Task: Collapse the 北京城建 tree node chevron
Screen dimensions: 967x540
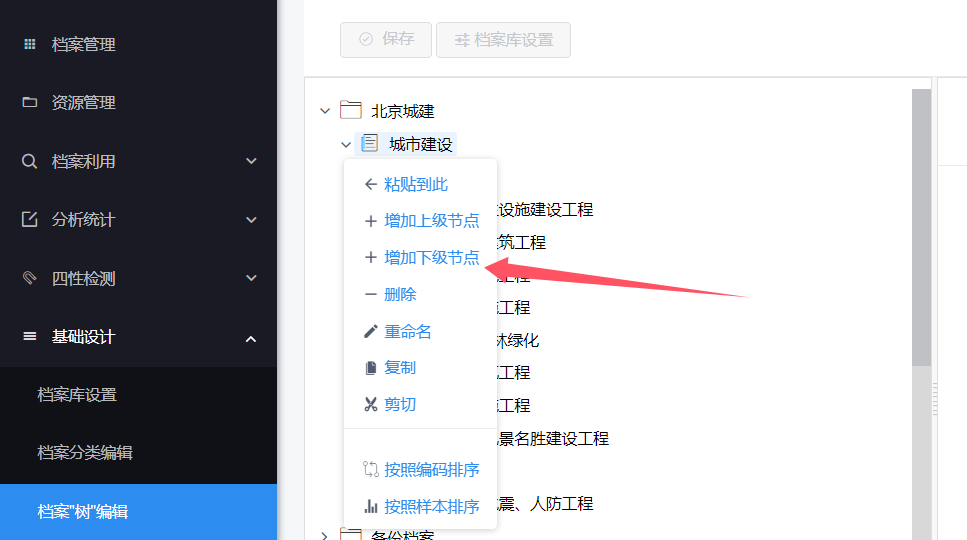Action: tap(325, 111)
